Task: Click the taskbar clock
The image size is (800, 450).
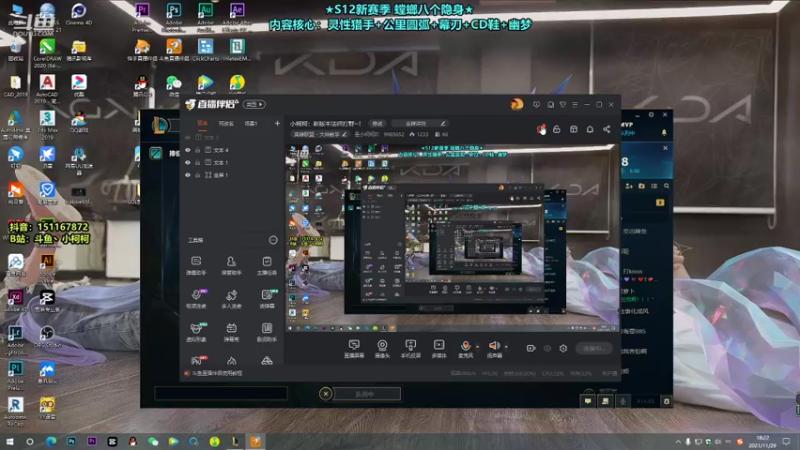Action: click(x=763, y=441)
